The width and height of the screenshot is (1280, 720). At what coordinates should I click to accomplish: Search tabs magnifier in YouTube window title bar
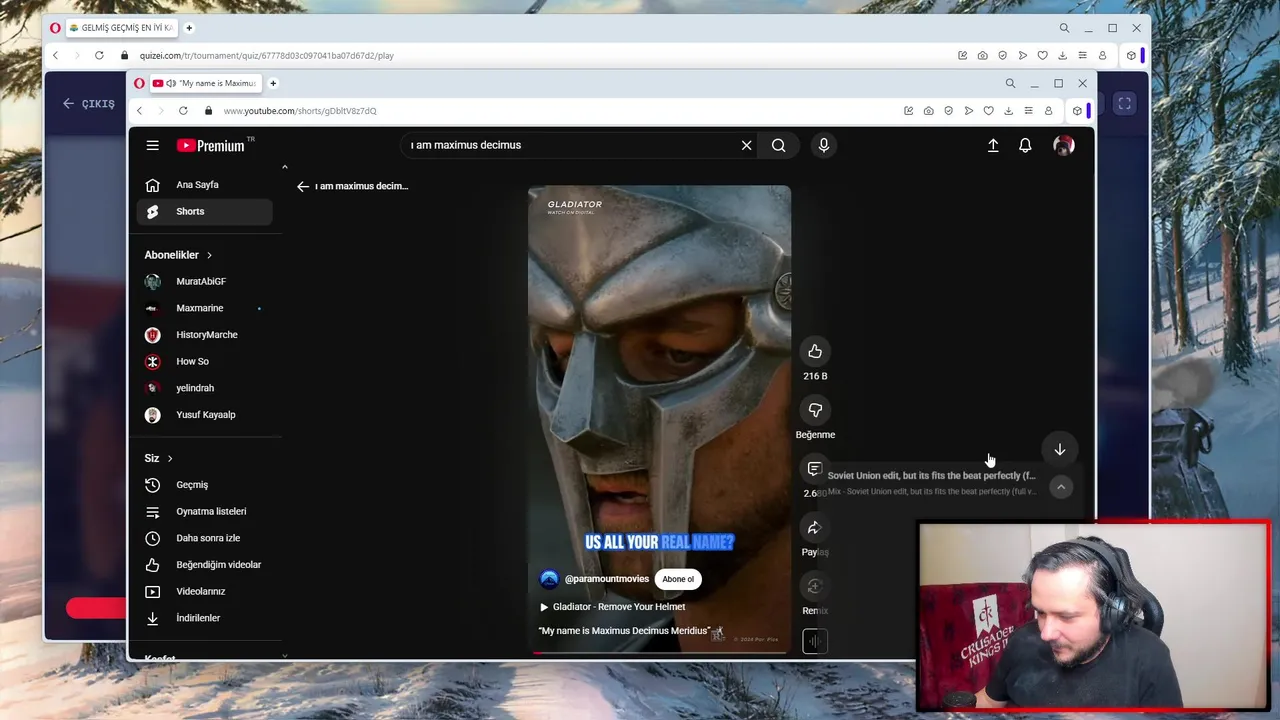tap(1010, 83)
